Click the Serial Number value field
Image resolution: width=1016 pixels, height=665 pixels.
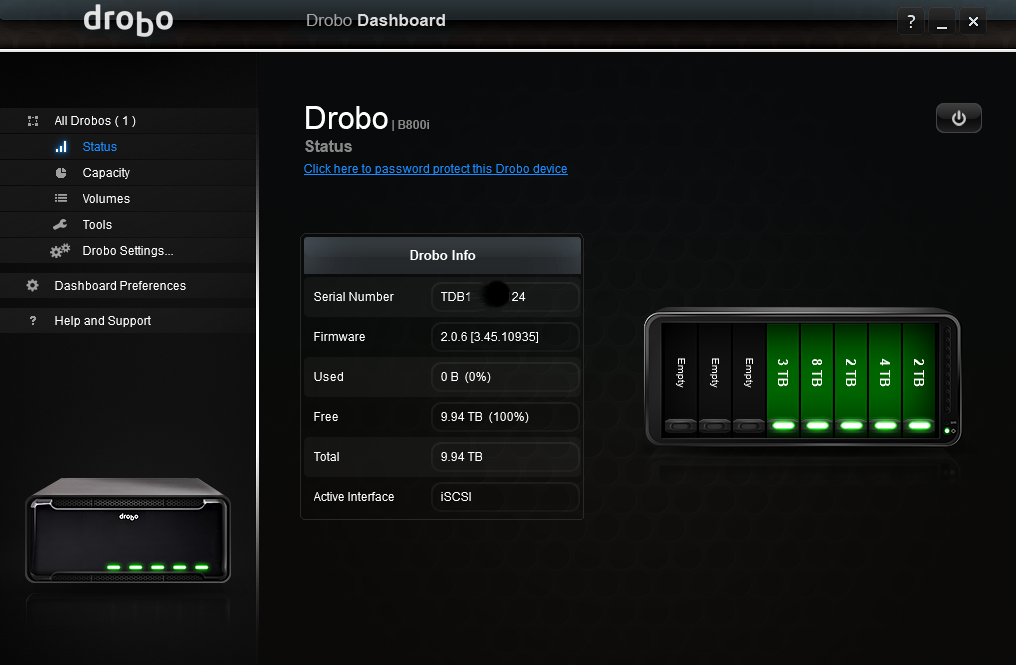click(505, 297)
